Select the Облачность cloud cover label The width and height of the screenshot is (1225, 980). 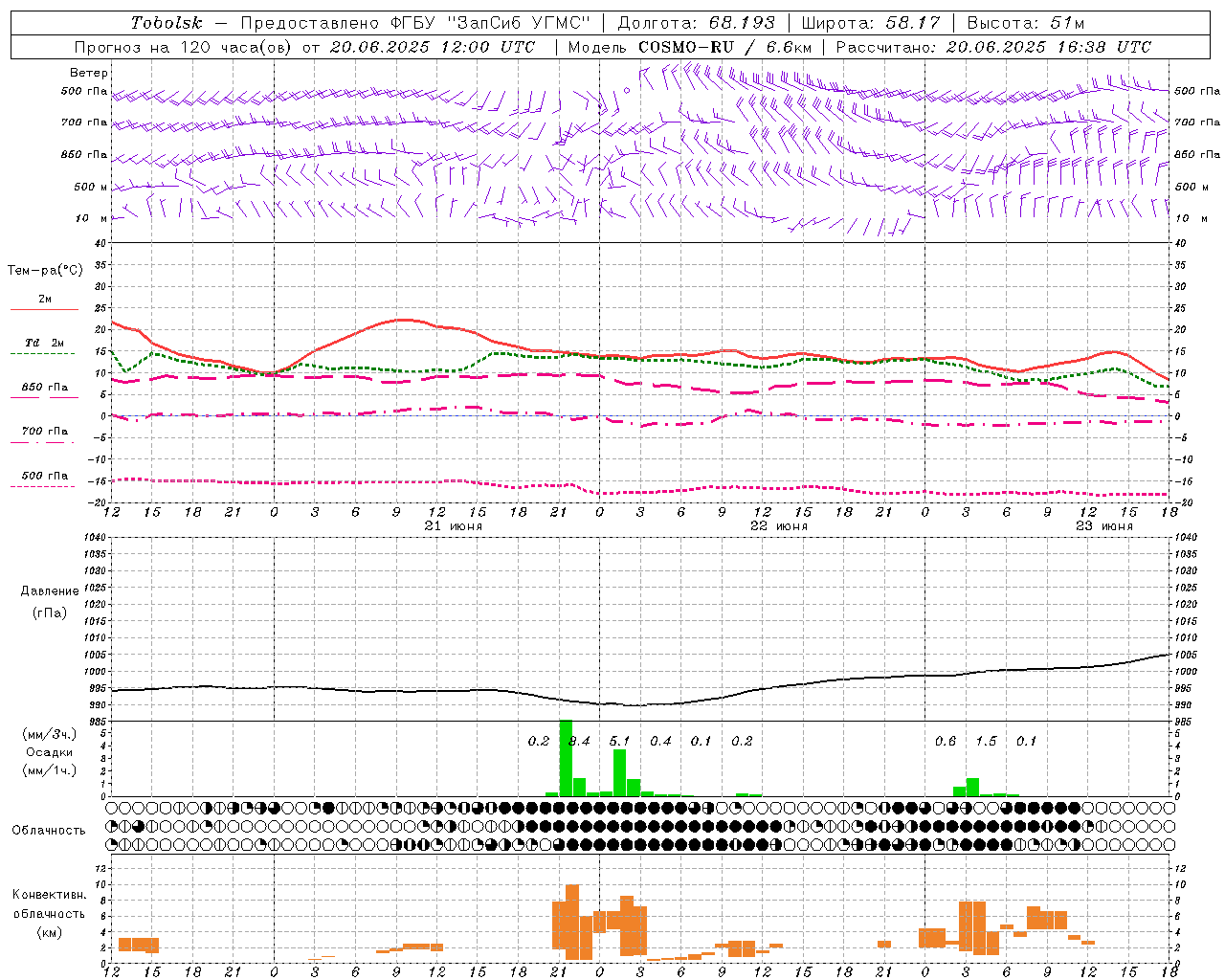coord(49,830)
